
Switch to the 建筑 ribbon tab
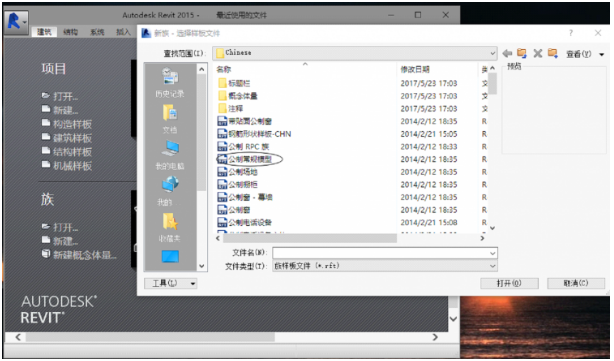[44, 32]
